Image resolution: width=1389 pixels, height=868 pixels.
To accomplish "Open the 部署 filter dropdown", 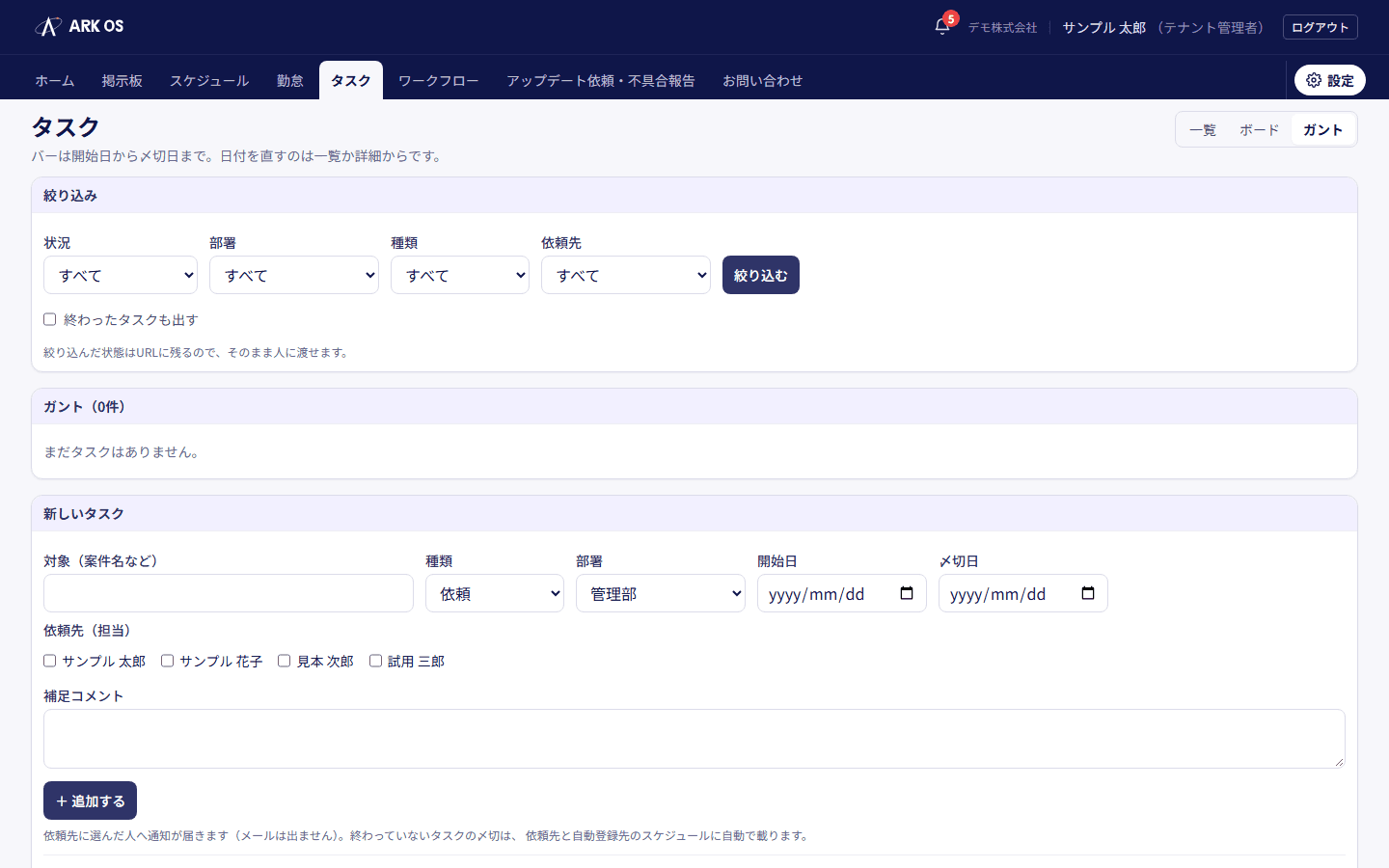I will click(x=294, y=275).
